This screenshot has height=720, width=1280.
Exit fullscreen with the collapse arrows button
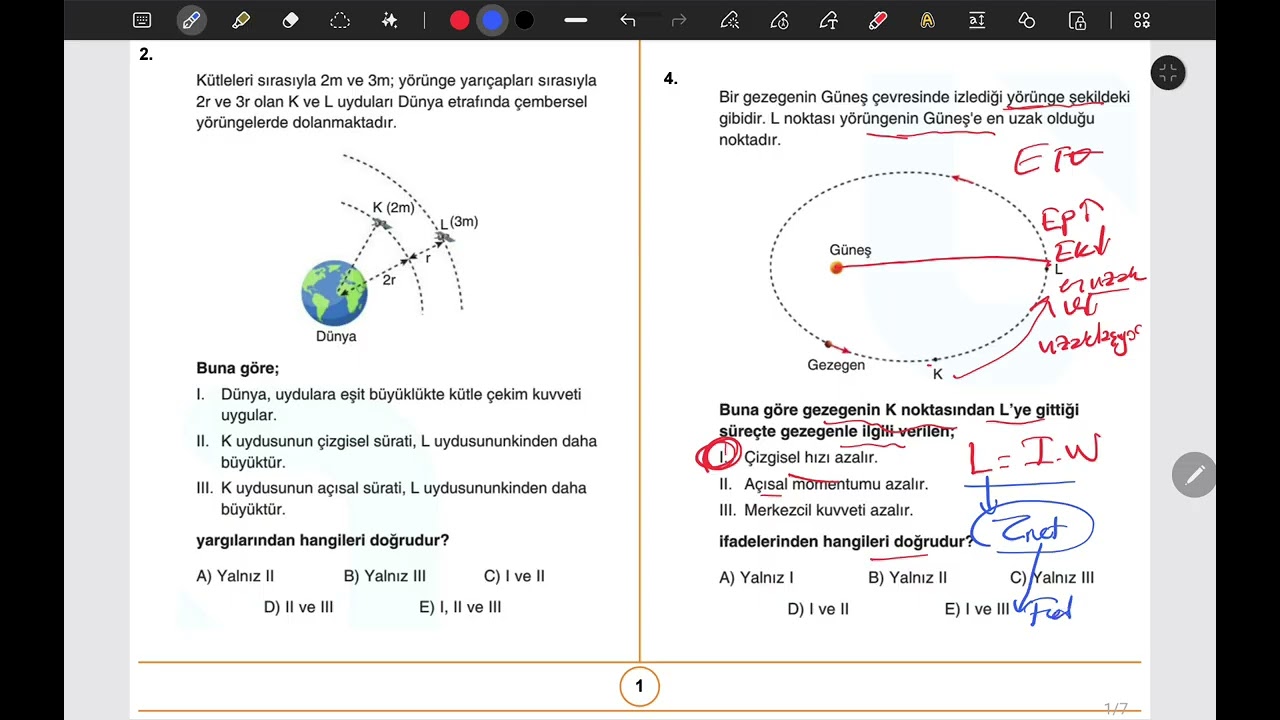[x=1168, y=72]
